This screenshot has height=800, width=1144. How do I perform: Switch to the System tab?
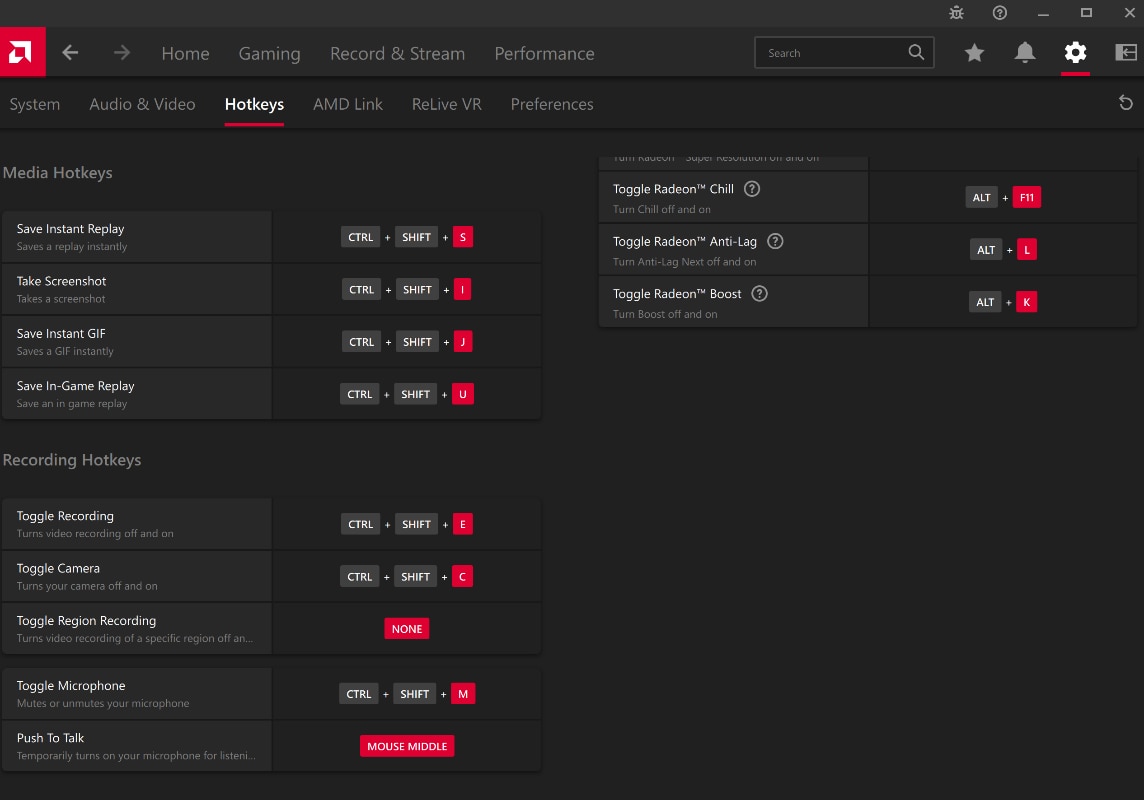point(35,104)
